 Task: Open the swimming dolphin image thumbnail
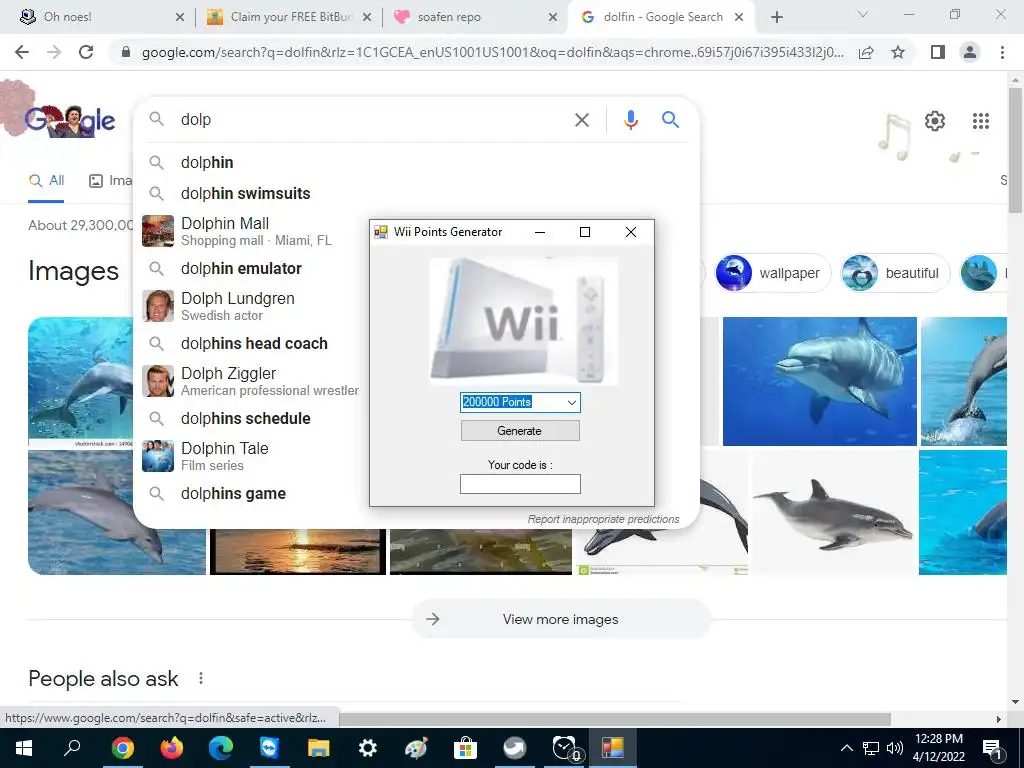pyautogui.click(x=820, y=381)
